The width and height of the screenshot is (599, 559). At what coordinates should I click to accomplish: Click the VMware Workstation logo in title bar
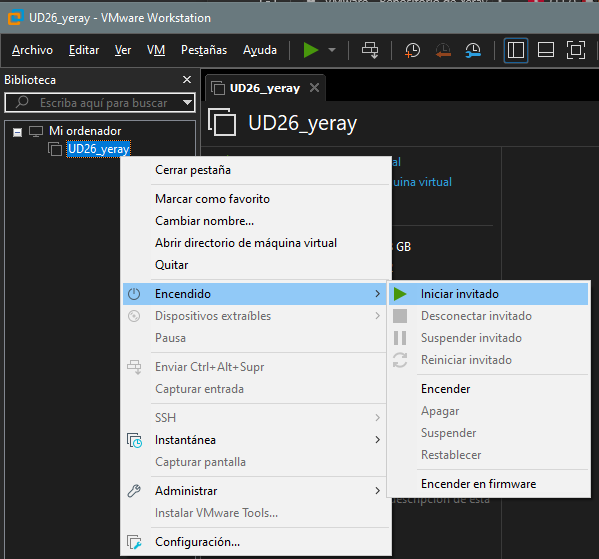click(x=15, y=18)
